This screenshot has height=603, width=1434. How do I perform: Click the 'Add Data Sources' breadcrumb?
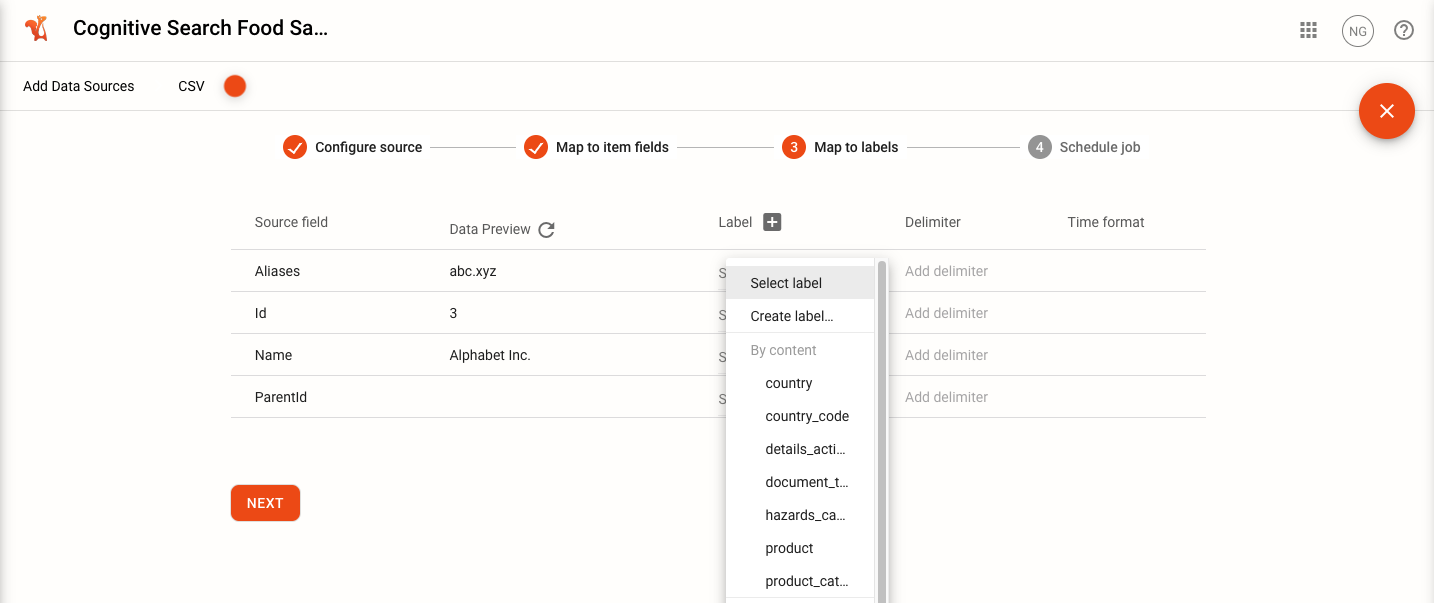pos(79,86)
